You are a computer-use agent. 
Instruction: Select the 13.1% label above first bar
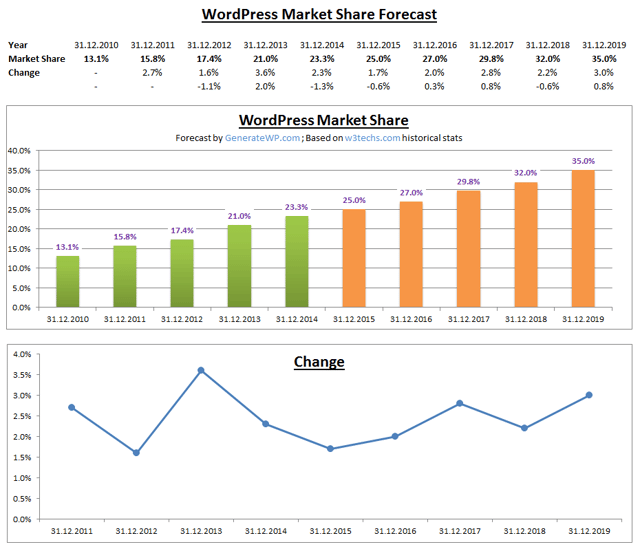pos(67,247)
